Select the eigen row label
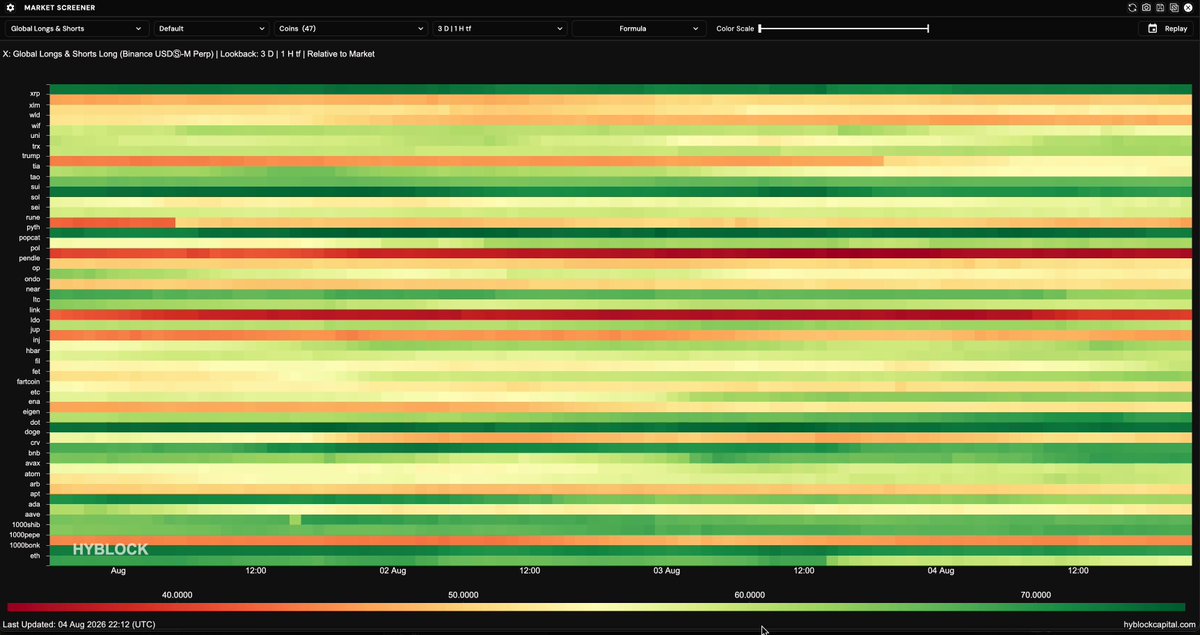Viewport: 1200px width, 635px height. tap(32, 412)
